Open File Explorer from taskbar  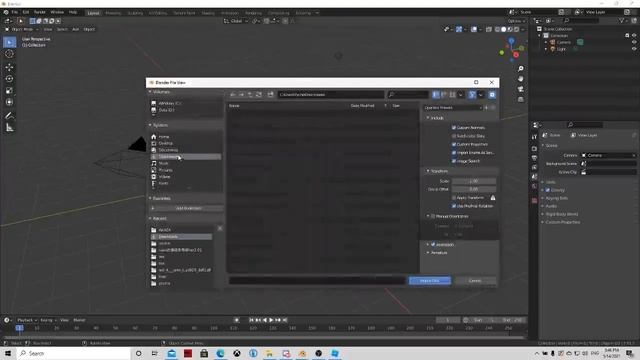[x=269, y=353]
